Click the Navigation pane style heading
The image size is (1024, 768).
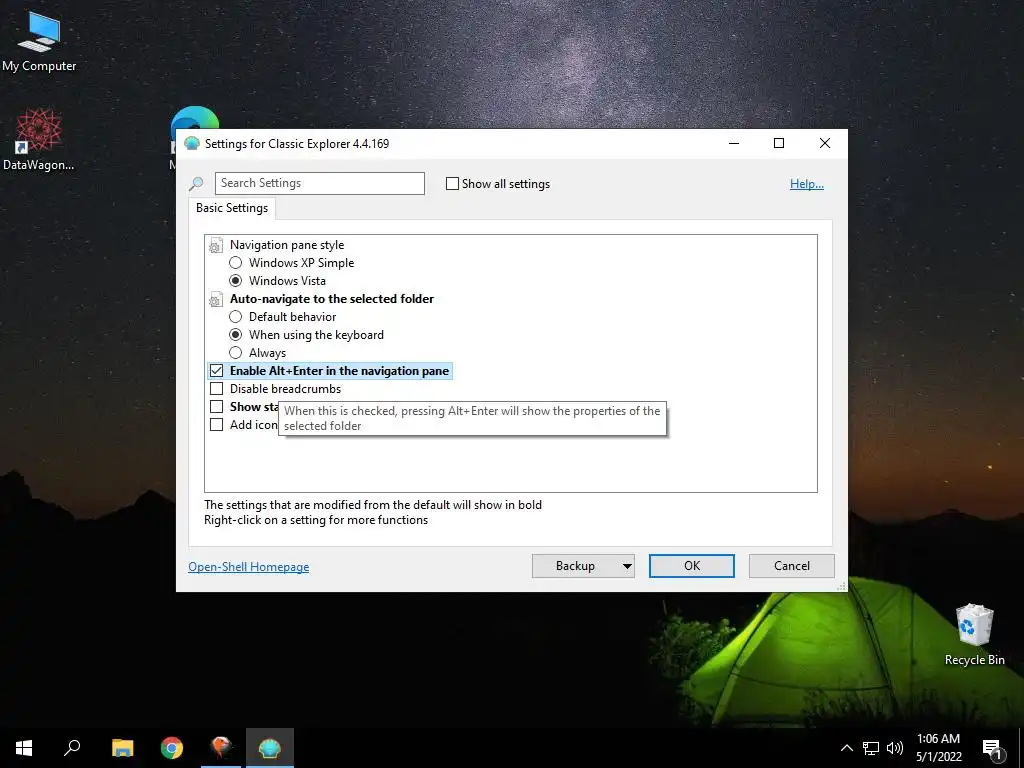click(287, 245)
